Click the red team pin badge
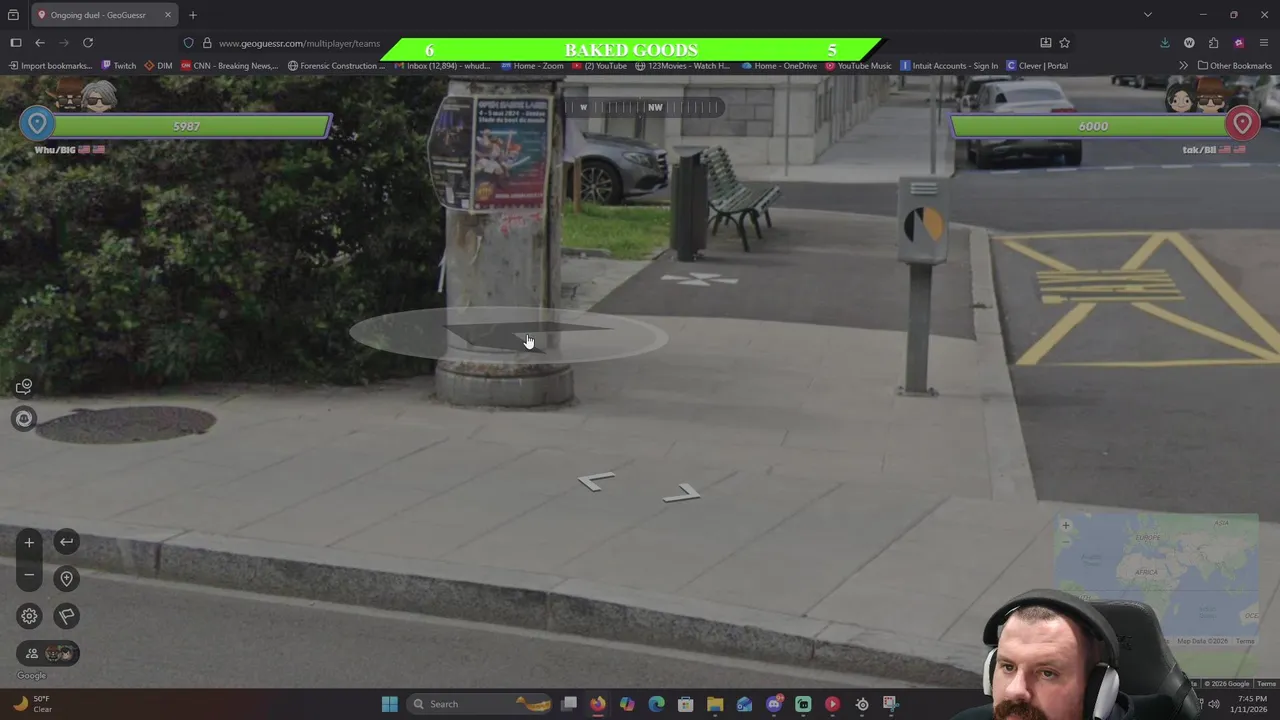1280x720 pixels. click(x=1242, y=123)
